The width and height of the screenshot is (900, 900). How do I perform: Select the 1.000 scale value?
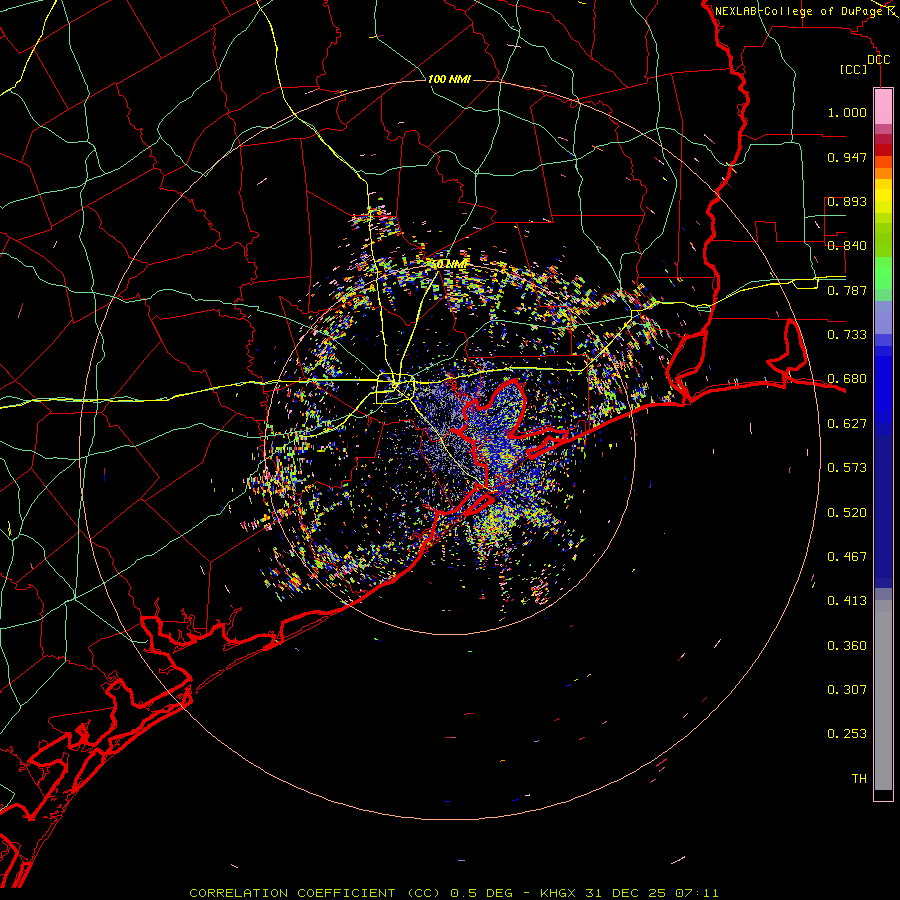(x=847, y=112)
